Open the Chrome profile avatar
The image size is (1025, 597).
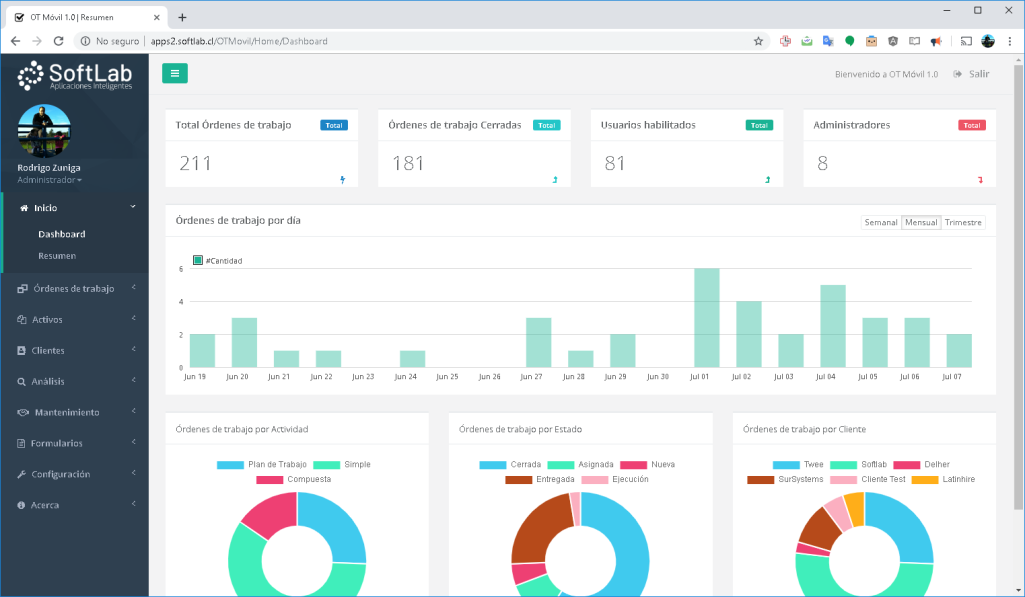click(x=988, y=41)
